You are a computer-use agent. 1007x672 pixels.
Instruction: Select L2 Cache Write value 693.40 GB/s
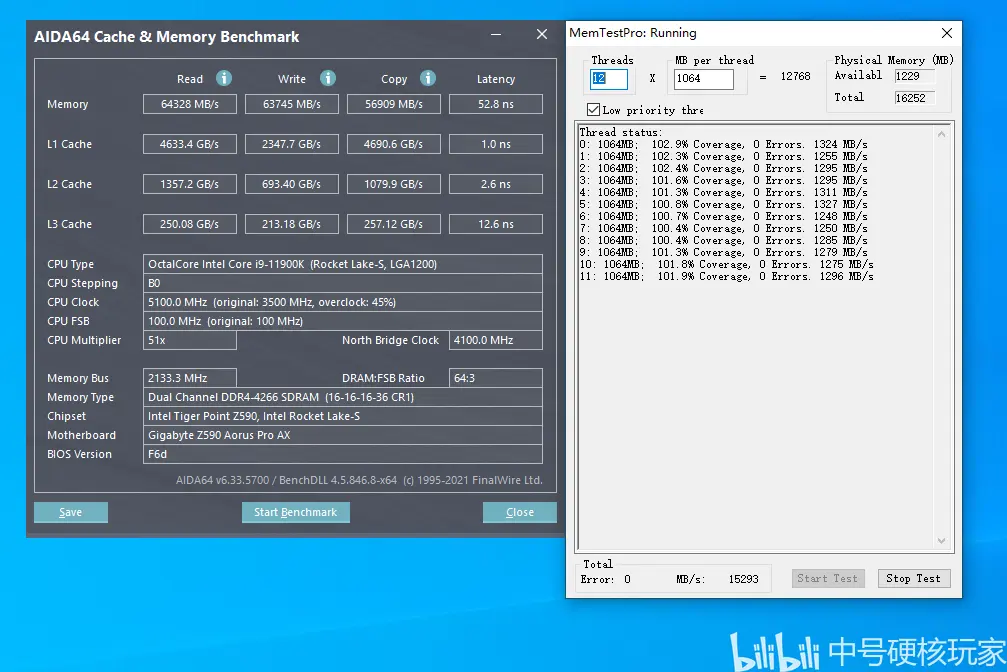292,184
